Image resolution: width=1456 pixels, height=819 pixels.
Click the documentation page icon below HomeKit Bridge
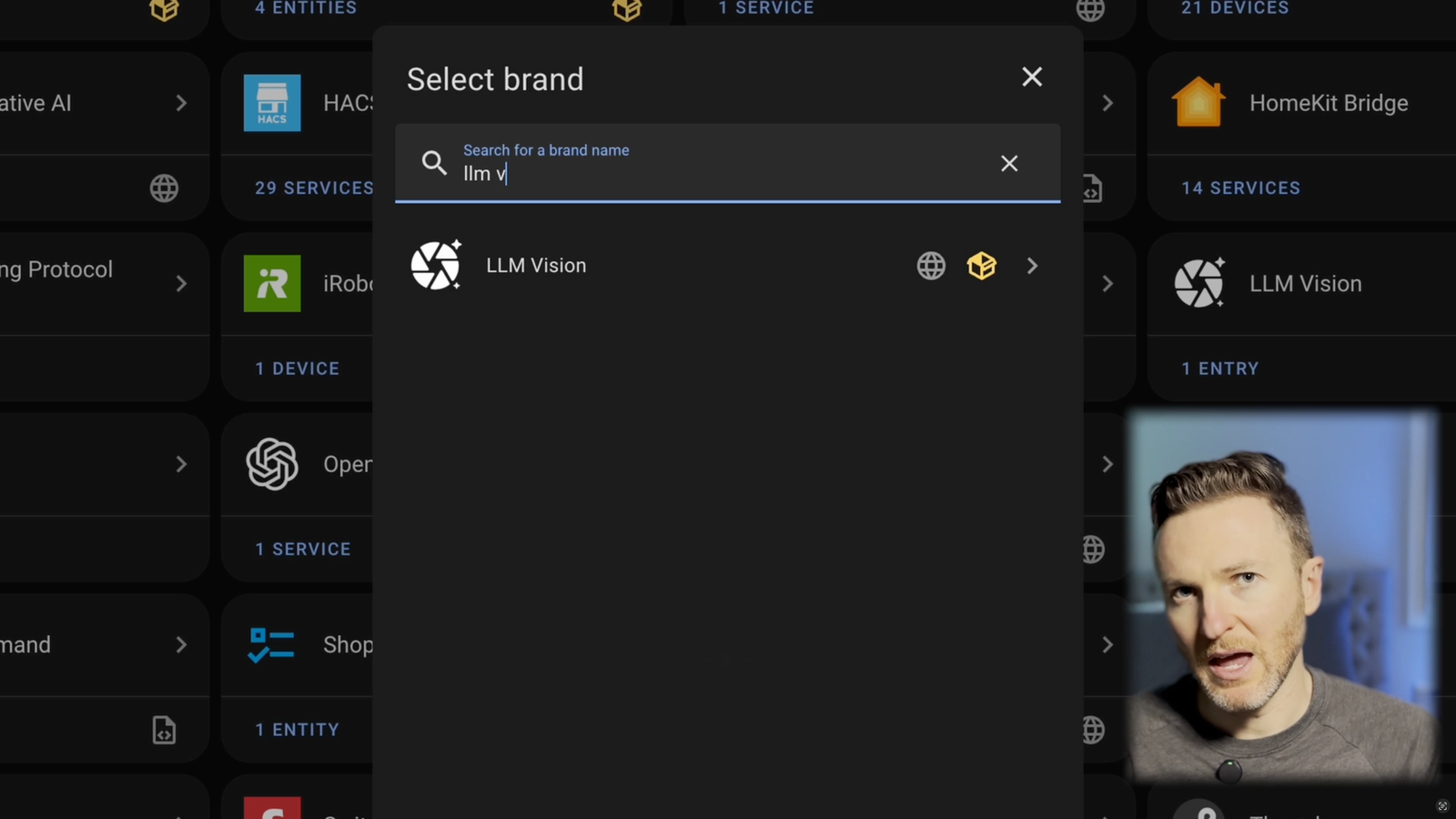pos(1091,188)
